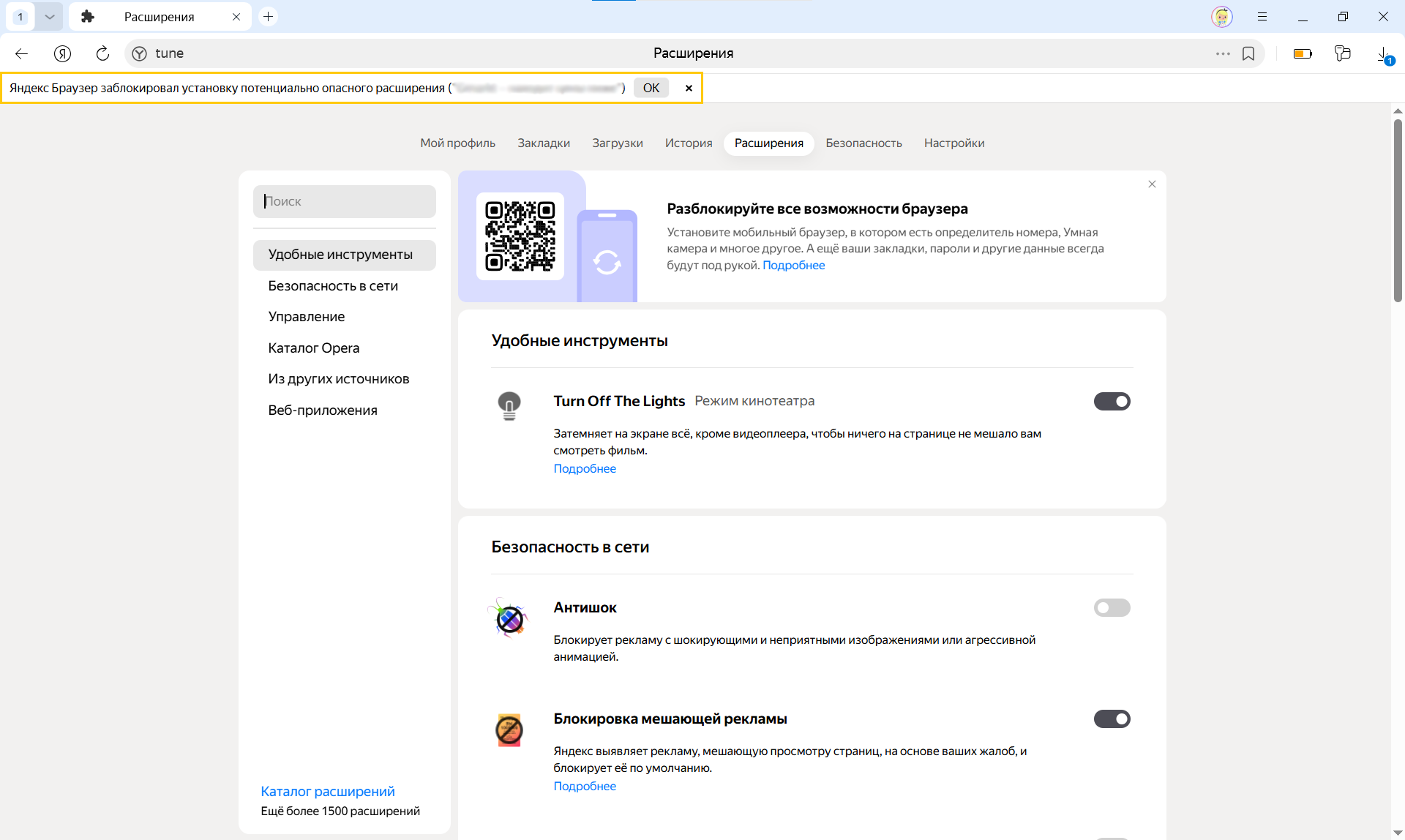The width and height of the screenshot is (1405, 840).
Task: Expand the tab group dropdown arrow
Action: point(49,16)
